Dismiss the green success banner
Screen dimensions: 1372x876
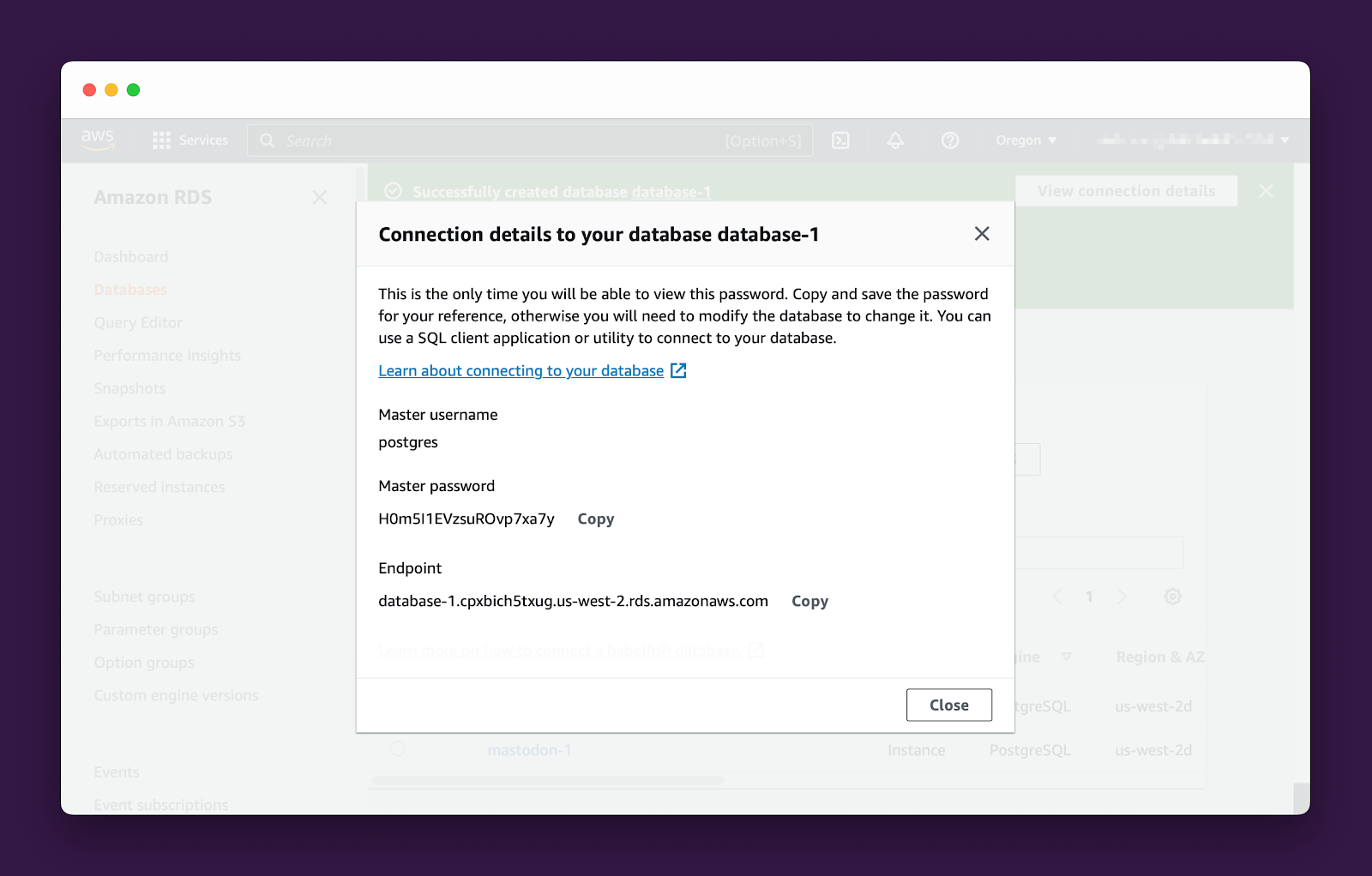(1266, 191)
